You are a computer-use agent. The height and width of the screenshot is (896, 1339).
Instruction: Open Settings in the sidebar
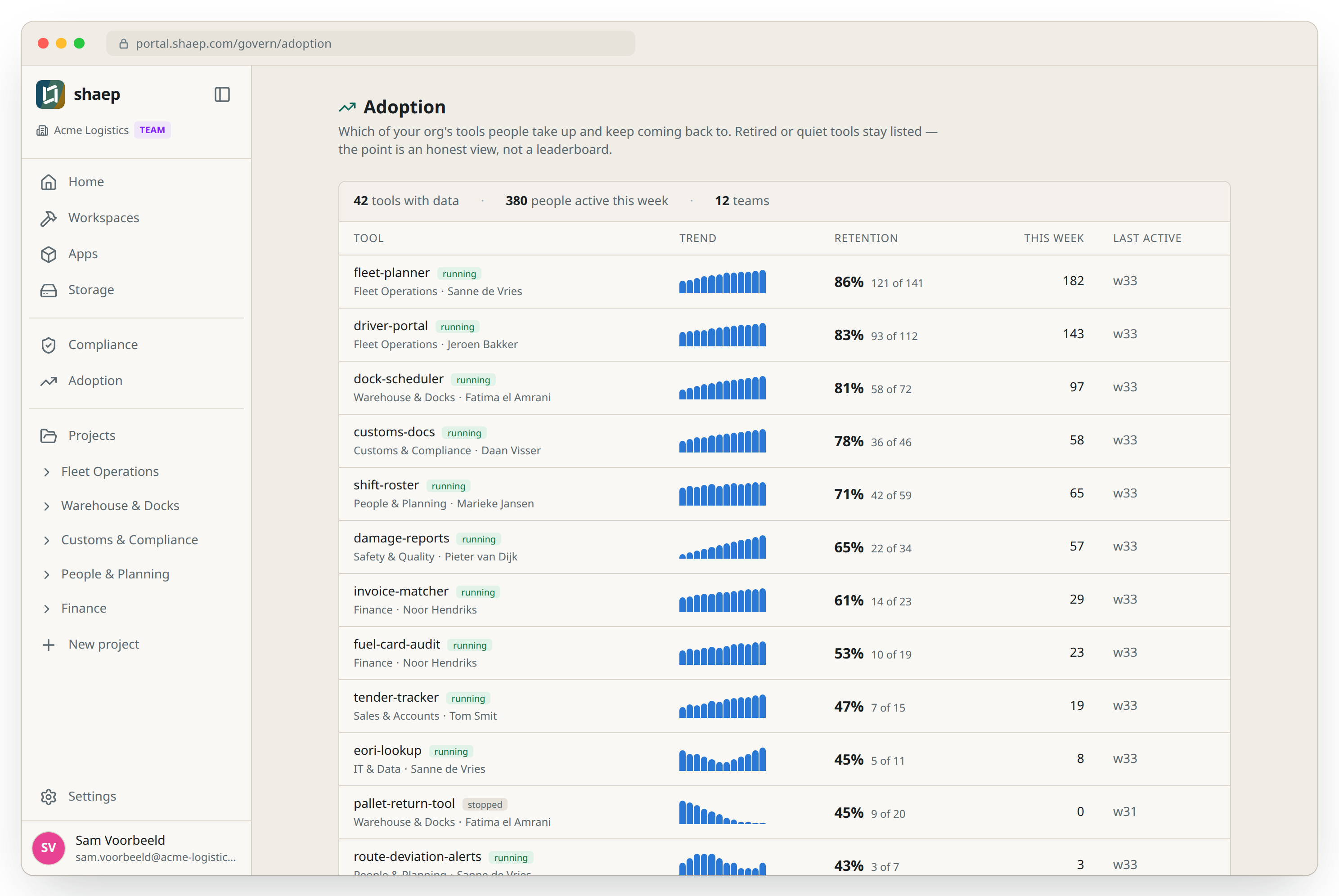[x=137, y=796]
